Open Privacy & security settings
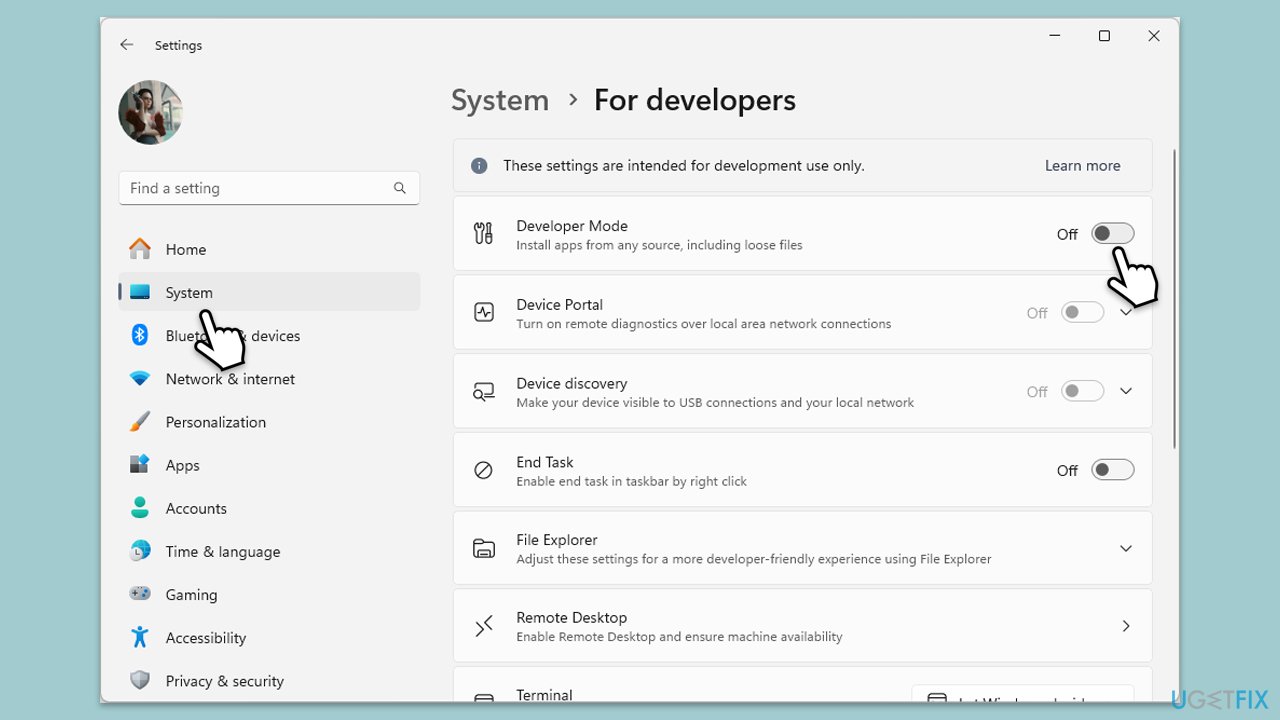This screenshot has width=1280, height=720. pyautogui.click(x=269, y=680)
